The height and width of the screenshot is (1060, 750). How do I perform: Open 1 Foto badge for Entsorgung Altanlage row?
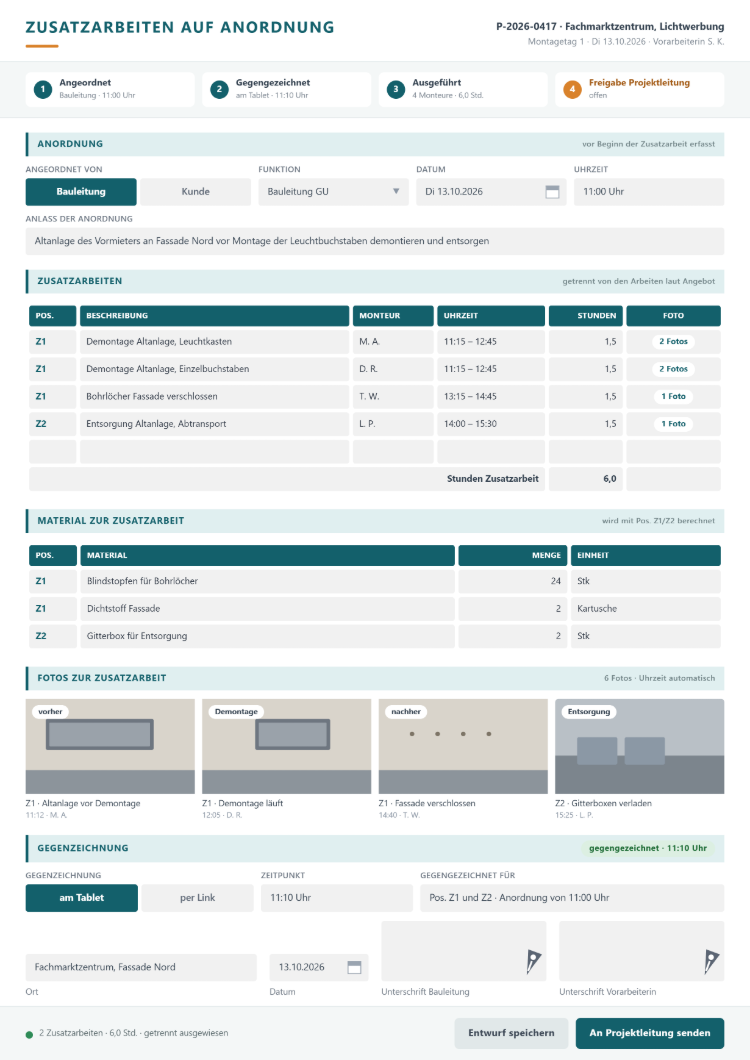click(x=674, y=424)
